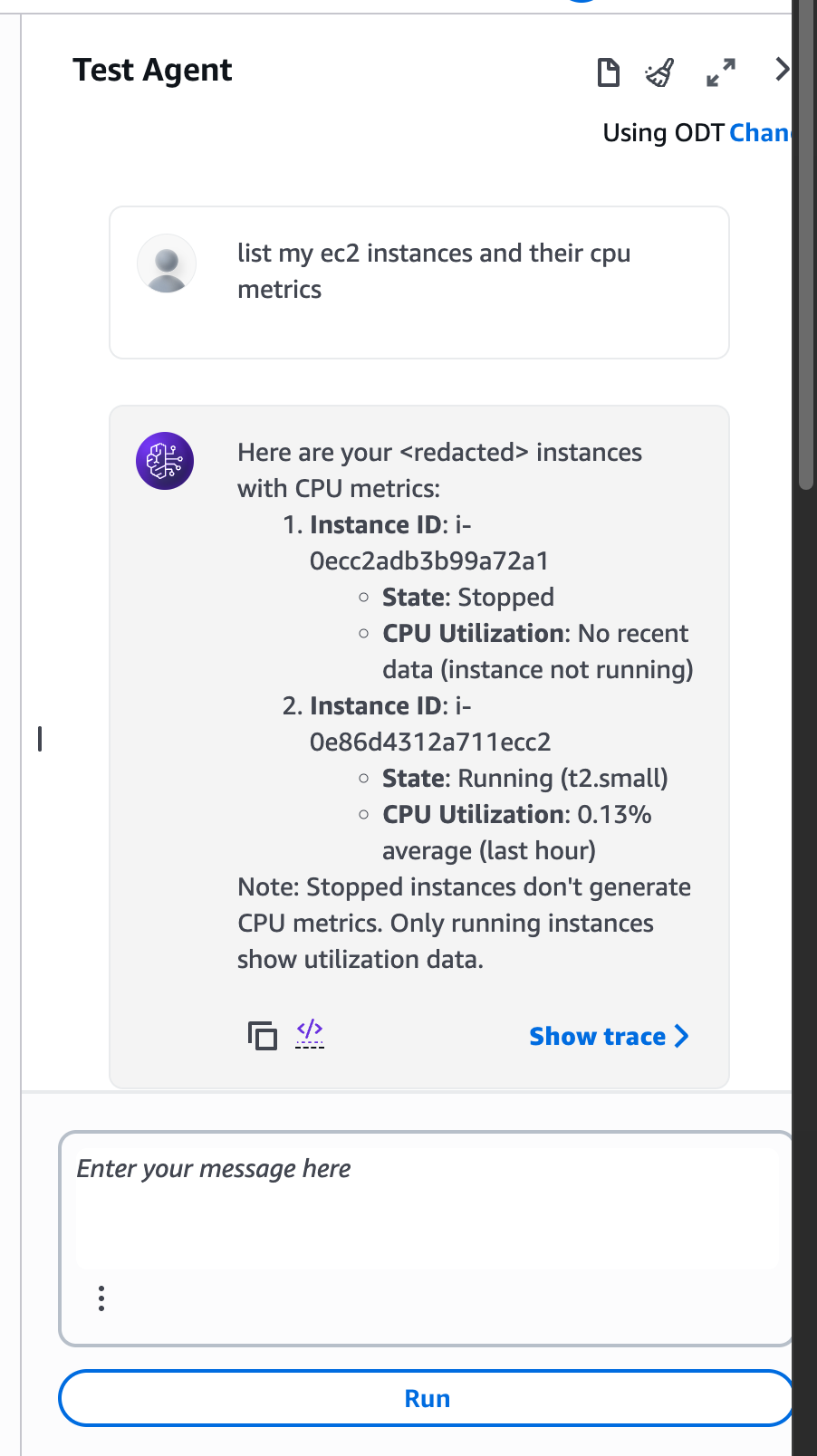Open the three-dot options menu
This screenshot has height=1456, width=817.
tap(101, 1298)
